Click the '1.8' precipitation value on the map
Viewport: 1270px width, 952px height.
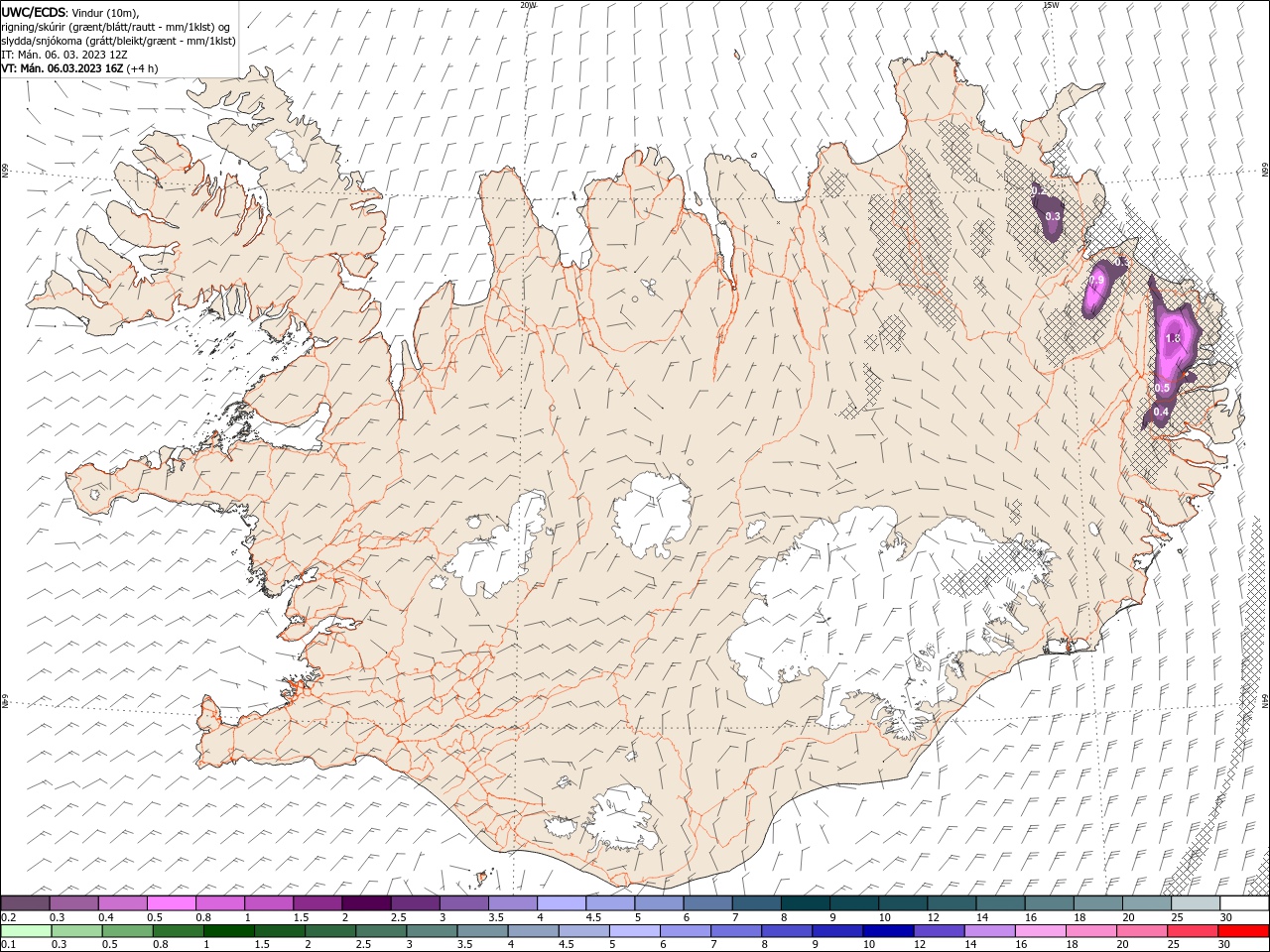click(x=1173, y=338)
